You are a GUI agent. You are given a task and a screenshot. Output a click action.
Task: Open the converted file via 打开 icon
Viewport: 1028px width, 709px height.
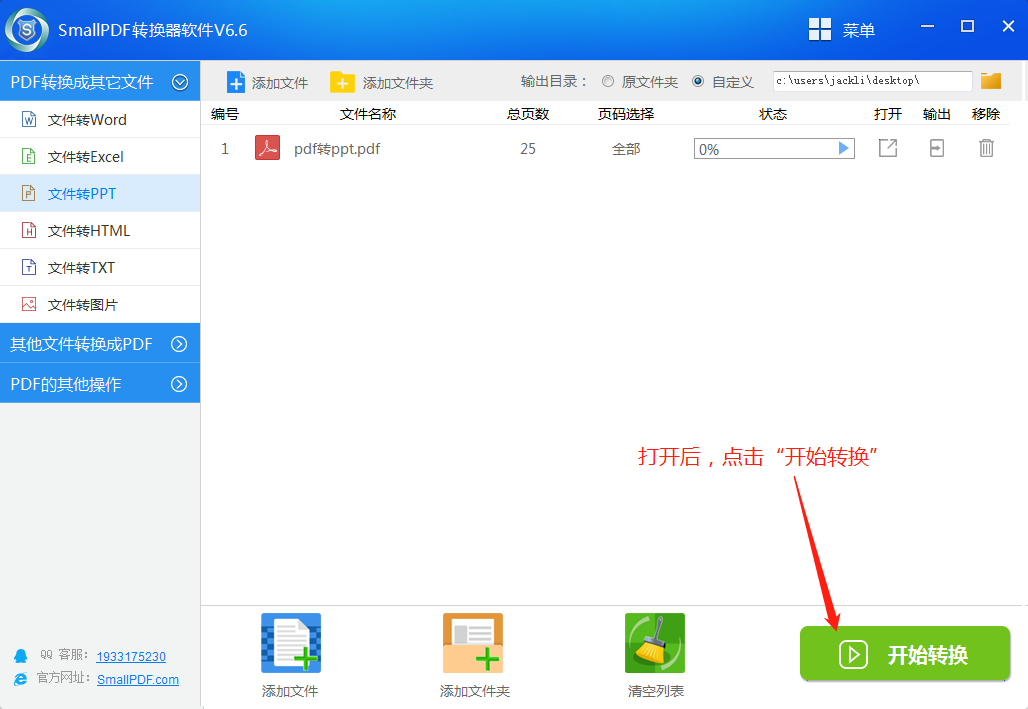click(x=887, y=147)
